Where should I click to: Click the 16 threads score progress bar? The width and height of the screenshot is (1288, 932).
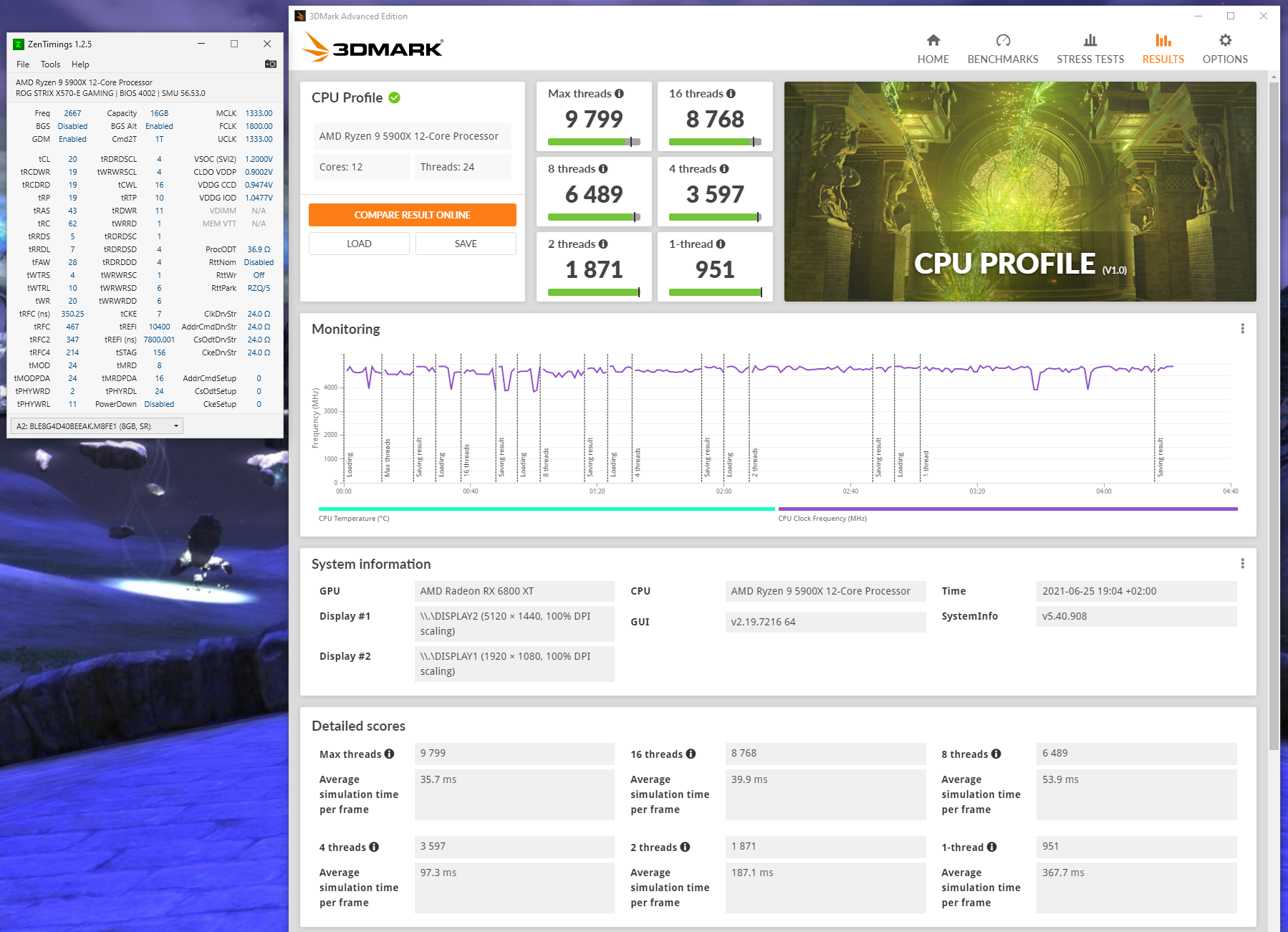(715, 142)
